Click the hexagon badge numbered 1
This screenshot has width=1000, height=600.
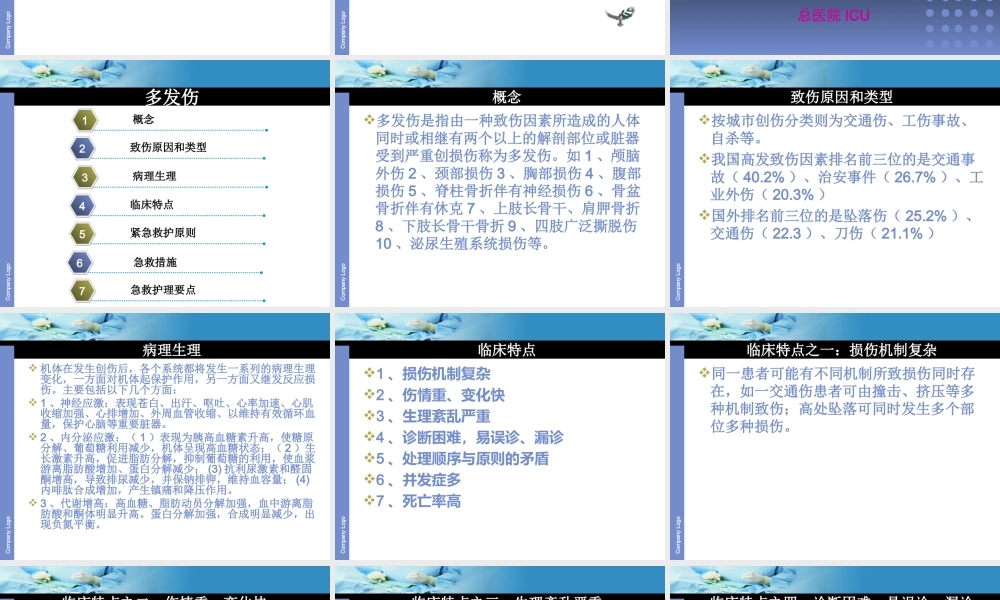coord(87,121)
